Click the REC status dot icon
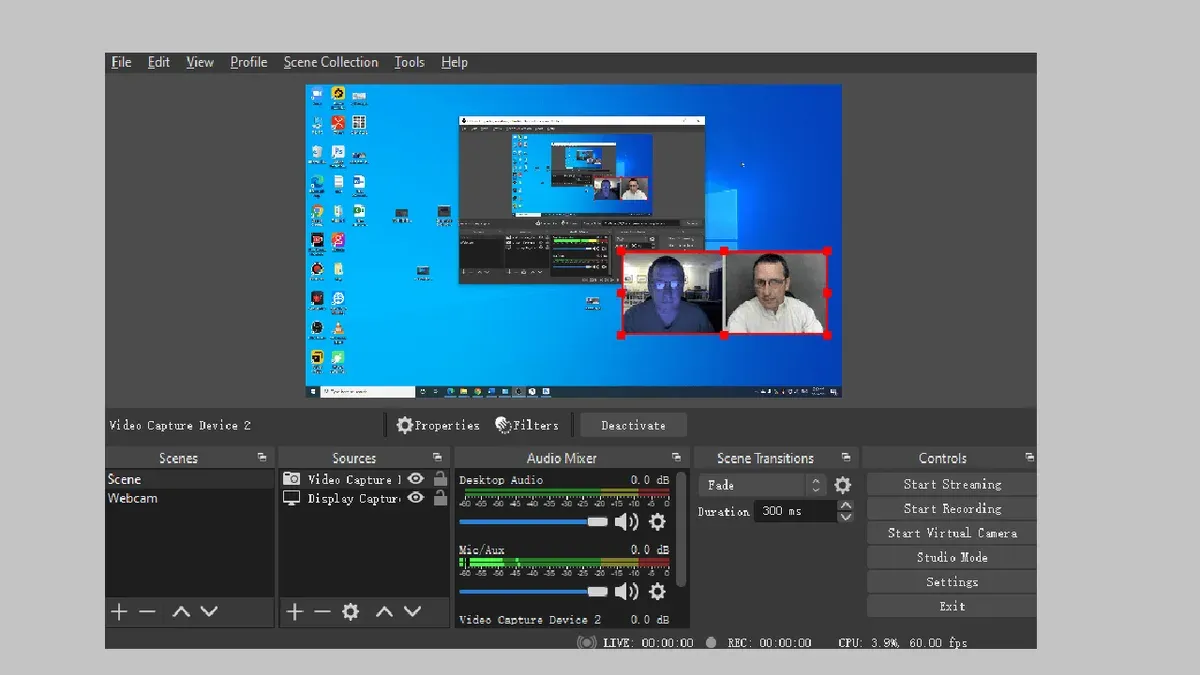This screenshot has height=675, width=1200. (711, 642)
